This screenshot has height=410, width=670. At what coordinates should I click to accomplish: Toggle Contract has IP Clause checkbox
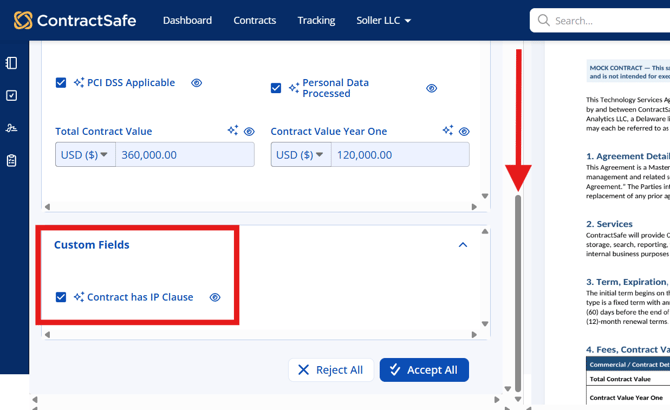coord(61,297)
